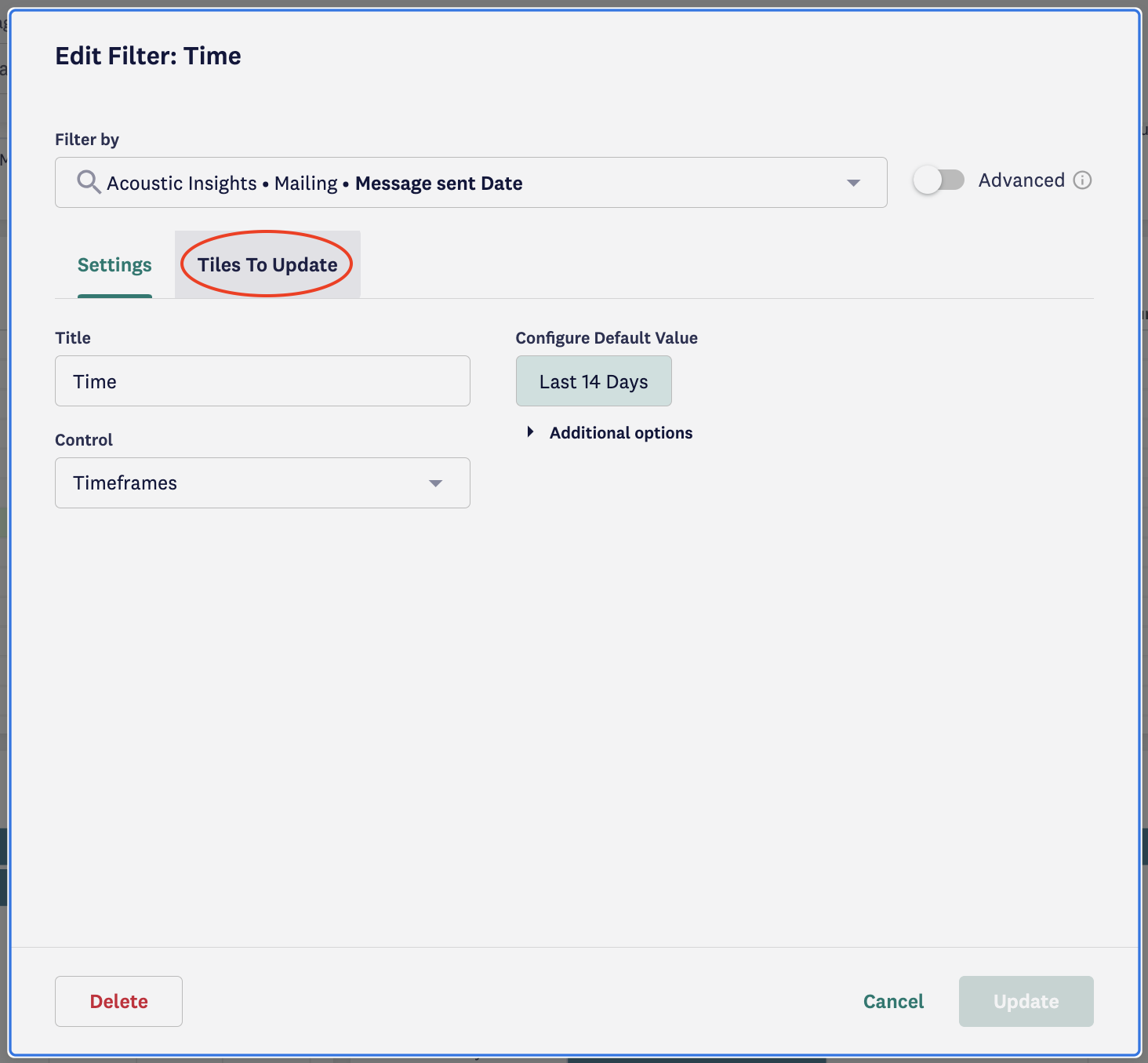Expand the Additional options disclosure triangle
Screen dimensions: 1148x1063
pyautogui.click(x=531, y=432)
